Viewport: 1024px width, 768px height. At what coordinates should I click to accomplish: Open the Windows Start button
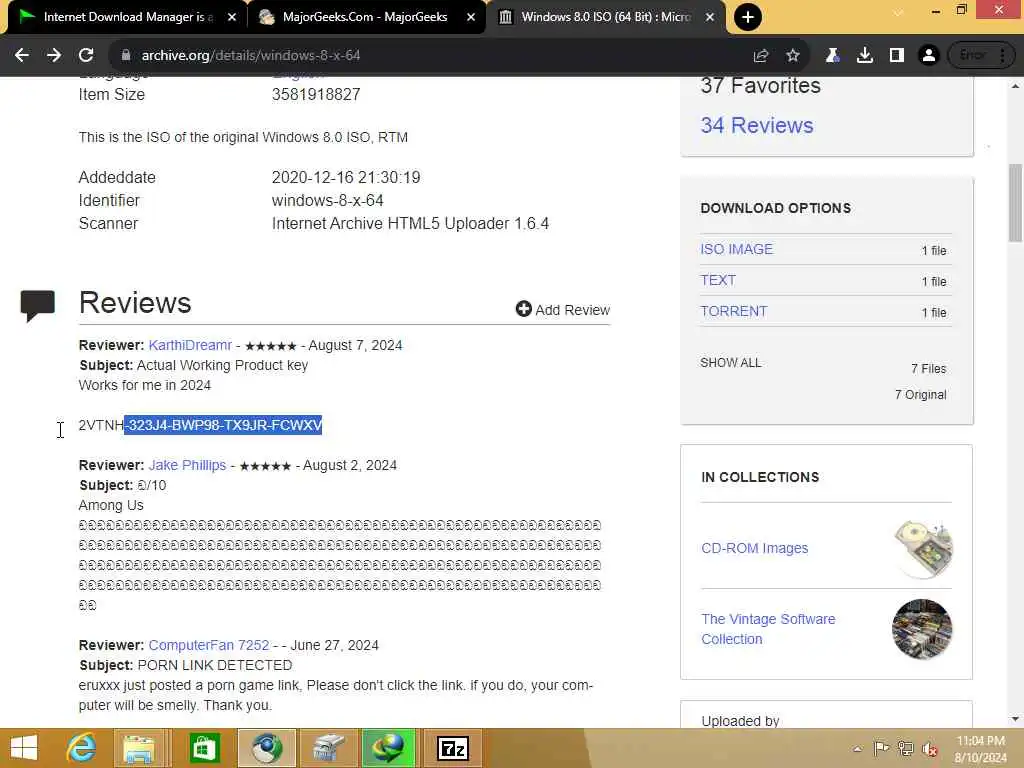24,748
